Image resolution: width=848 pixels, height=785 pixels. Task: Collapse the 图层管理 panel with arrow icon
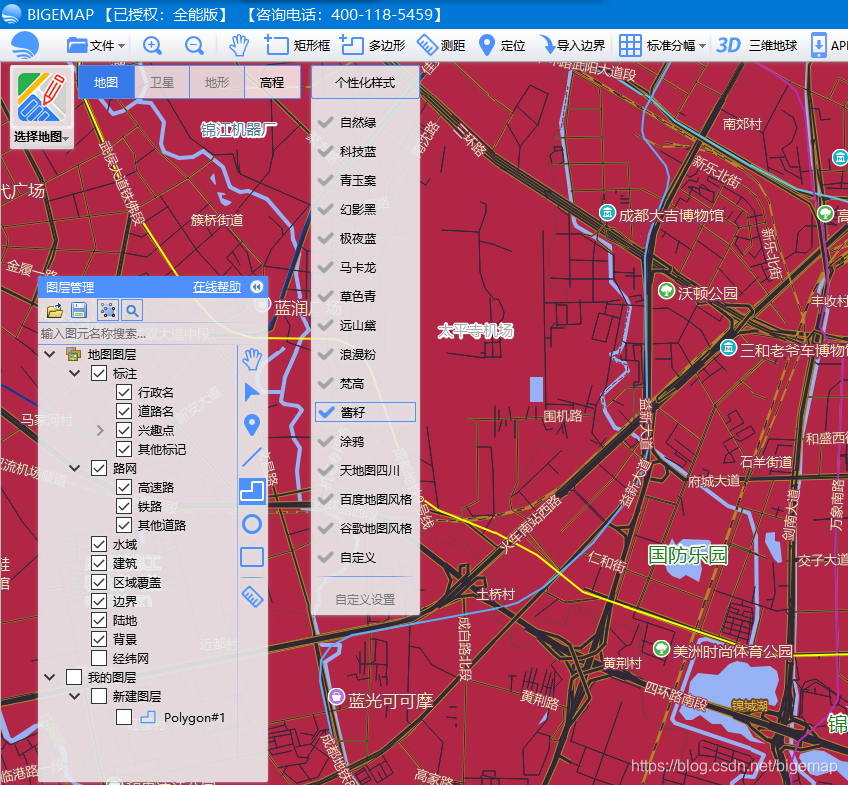pos(257,287)
